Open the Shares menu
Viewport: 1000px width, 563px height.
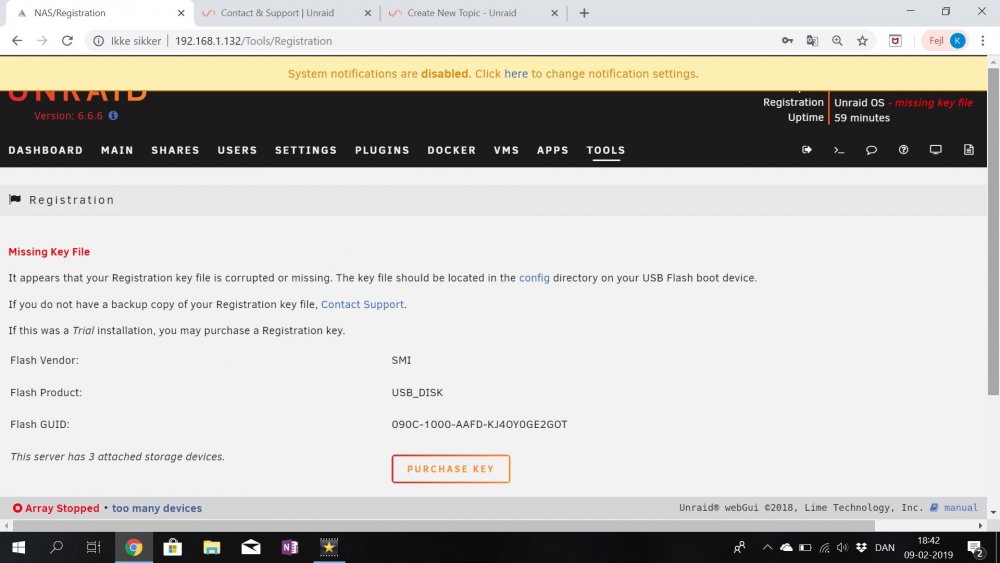point(175,150)
